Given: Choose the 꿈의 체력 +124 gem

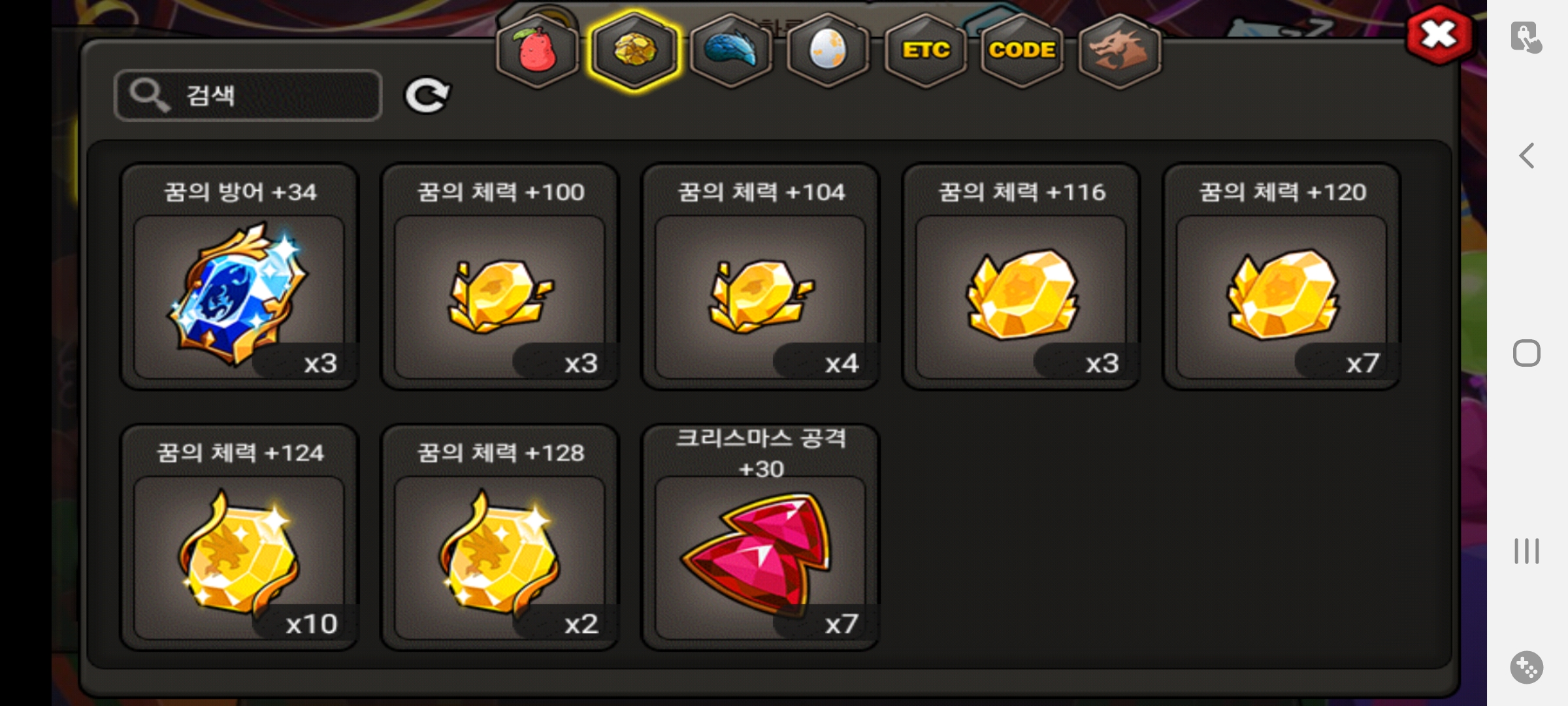Looking at the screenshot, I should tap(239, 537).
